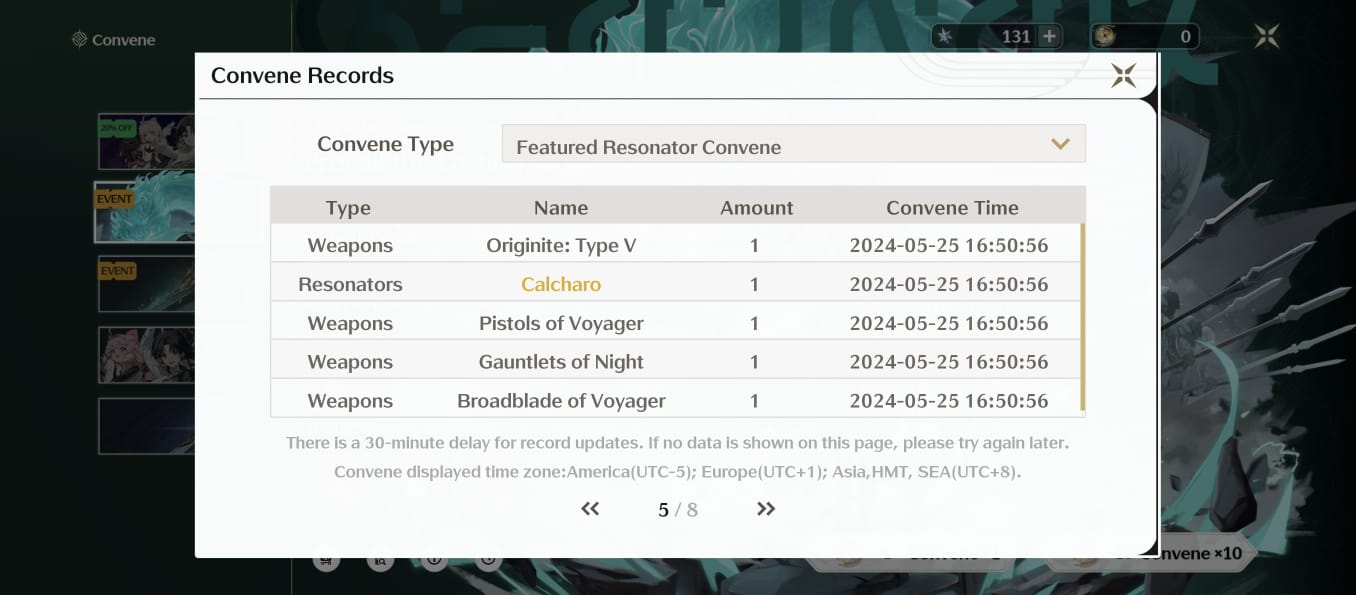This screenshot has height=595, width=1356.
Task: Click the page indicator 5 / 8
Action: coord(678,510)
